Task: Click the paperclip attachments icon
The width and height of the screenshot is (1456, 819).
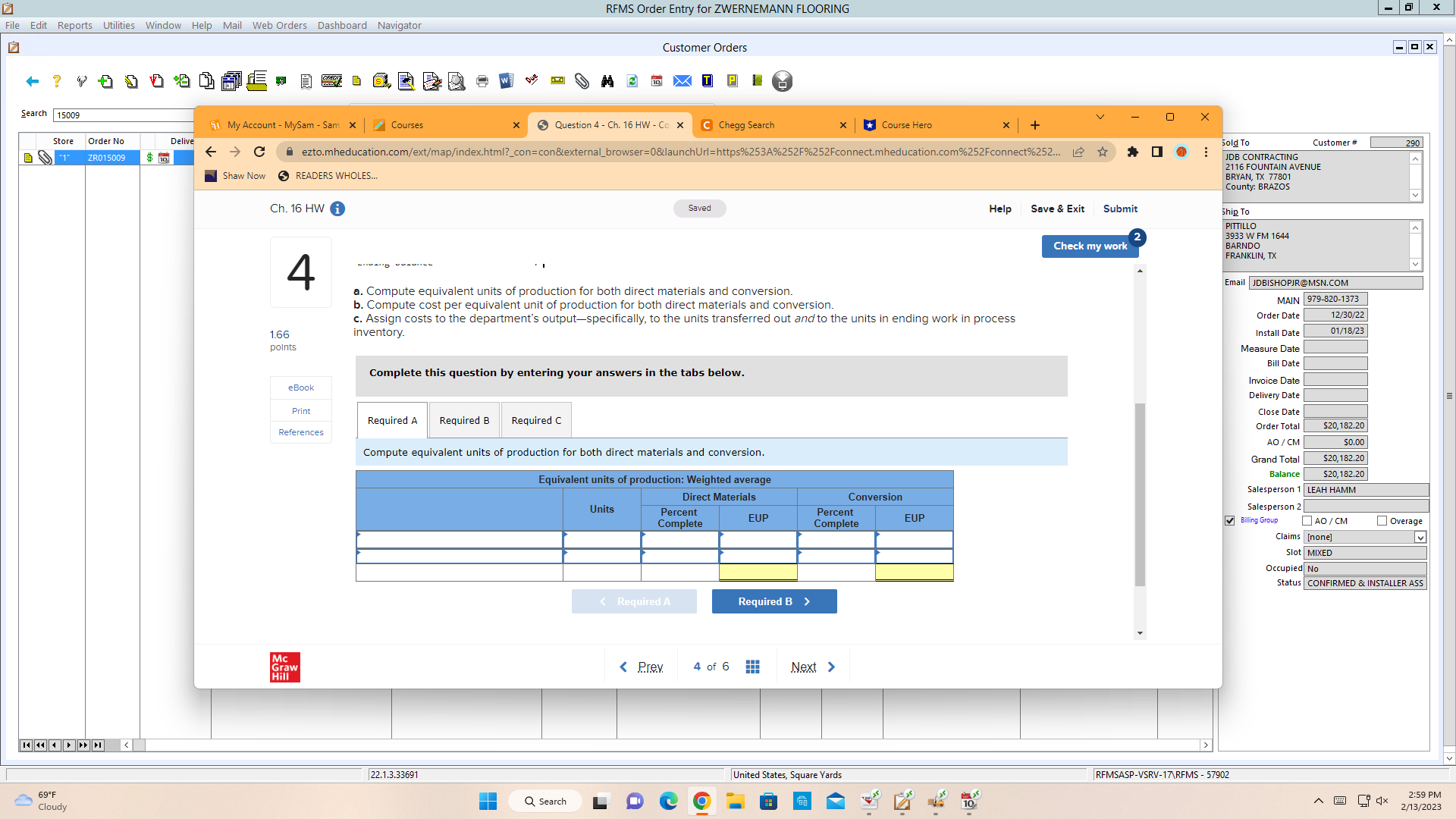Action: point(582,81)
